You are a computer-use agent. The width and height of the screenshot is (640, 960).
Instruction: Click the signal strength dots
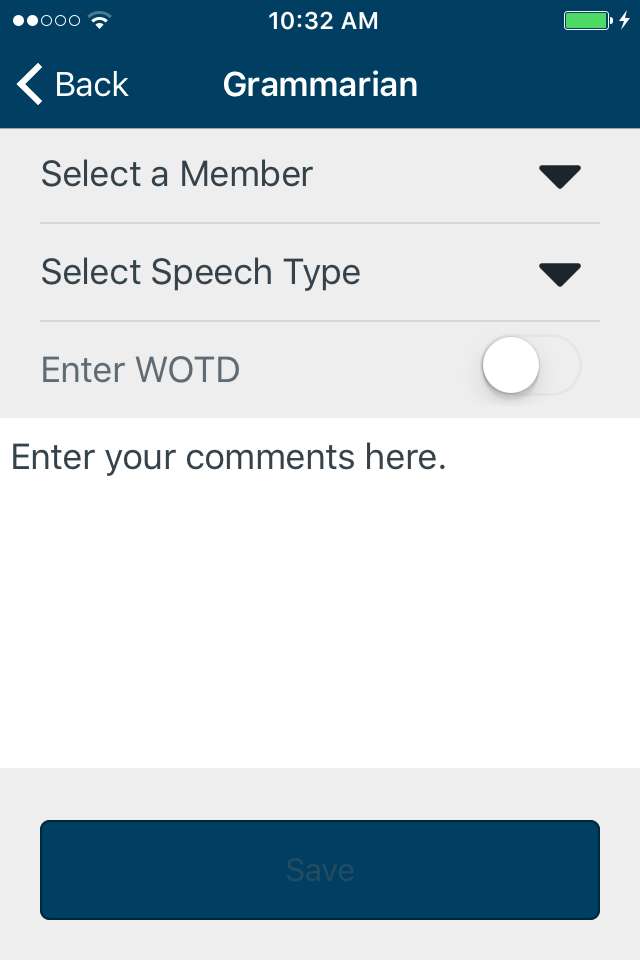(x=47, y=21)
